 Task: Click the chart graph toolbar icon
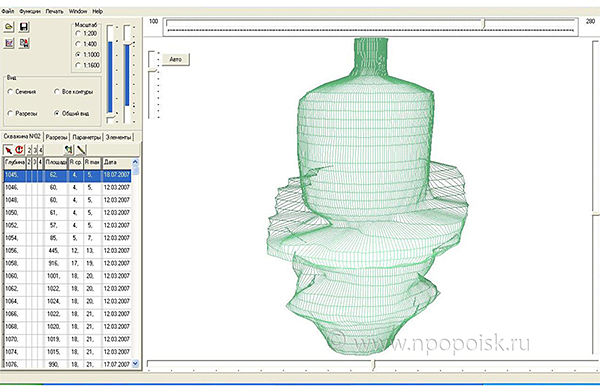click(x=9, y=43)
